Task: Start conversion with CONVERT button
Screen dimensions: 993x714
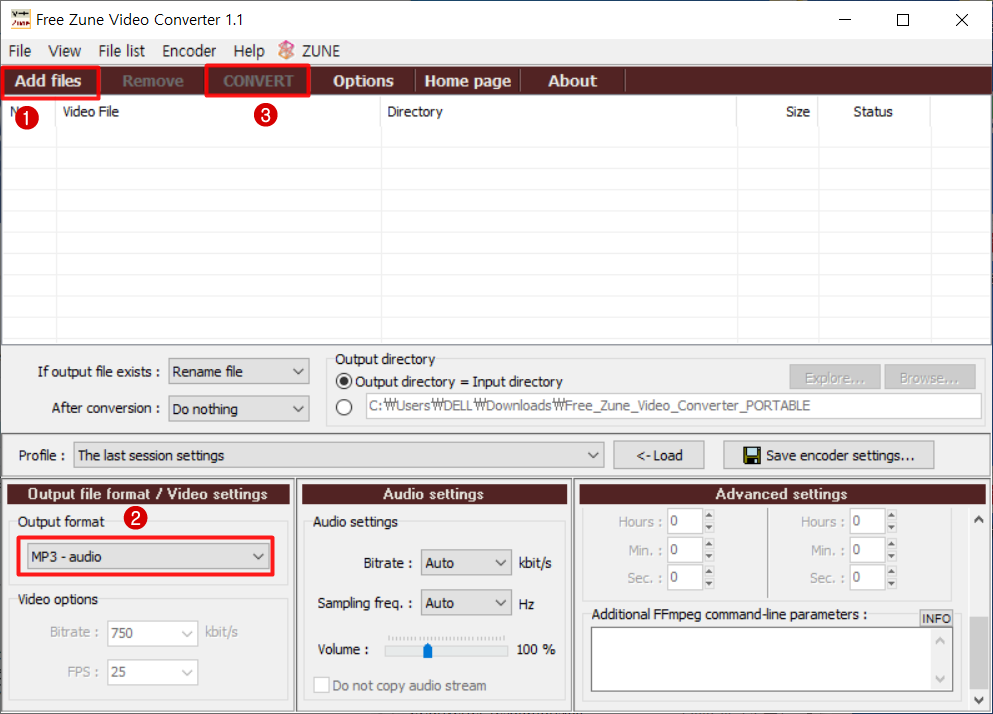Action: coord(258,81)
